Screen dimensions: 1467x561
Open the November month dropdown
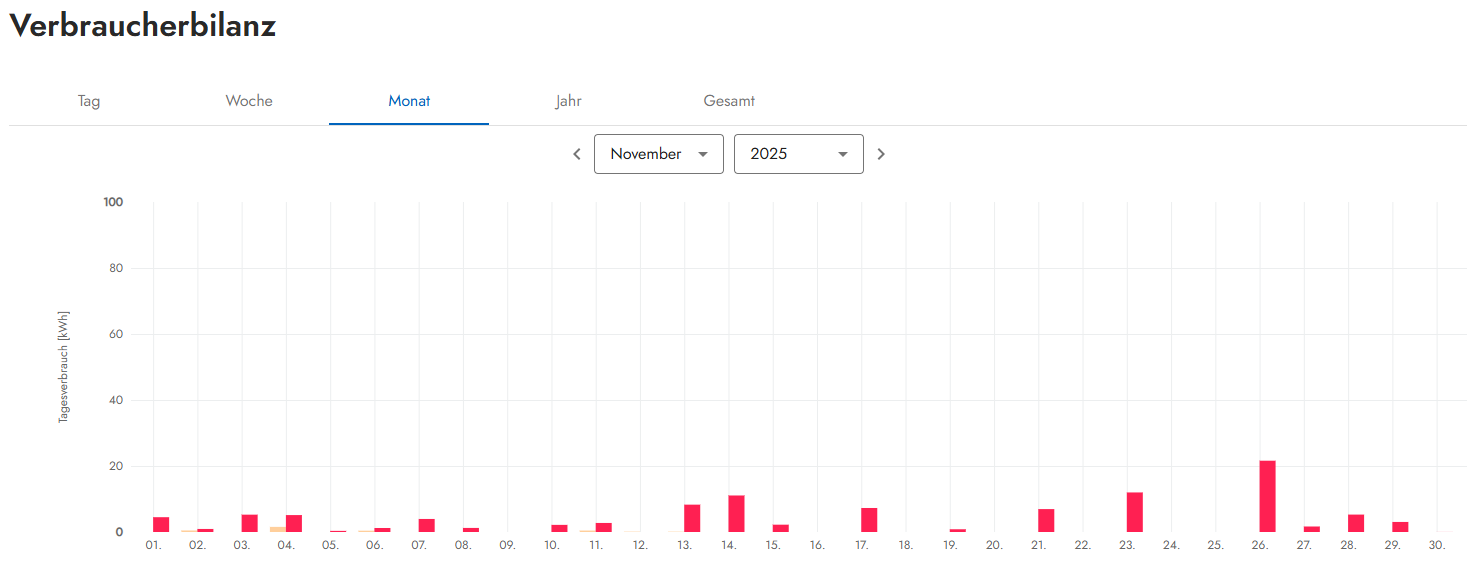click(658, 154)
